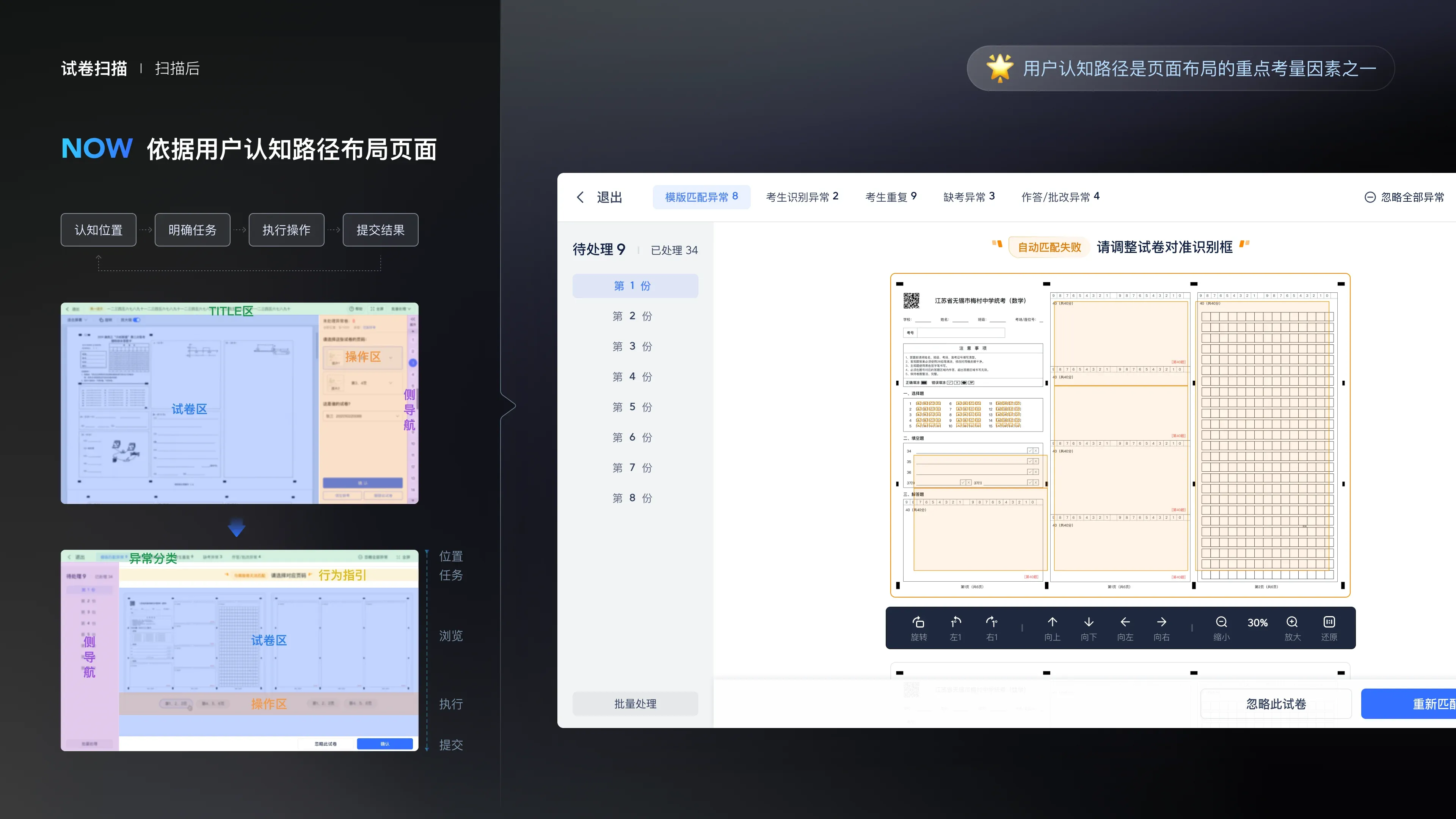Select 第 3 份 in sidebar
This screenshot has height=819, width=1456.
(x=633, y=347)
